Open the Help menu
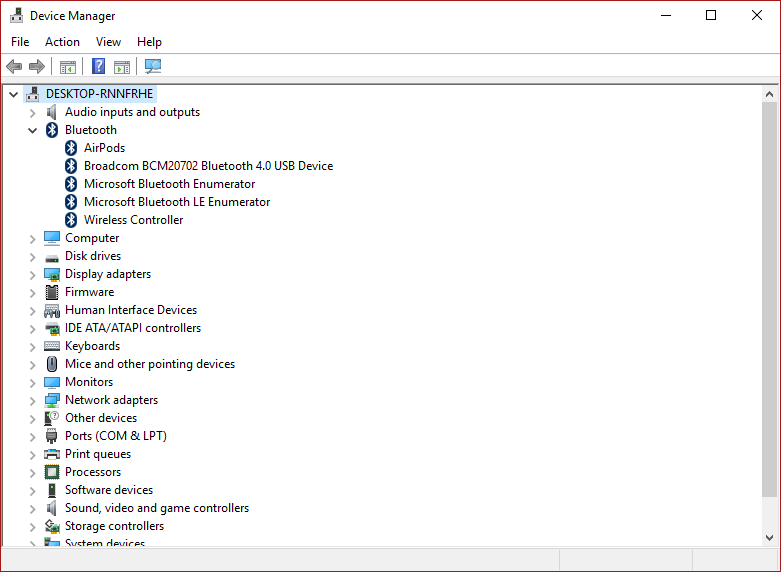Viewport: 781px width, 572px height. (x=149, y=42)
